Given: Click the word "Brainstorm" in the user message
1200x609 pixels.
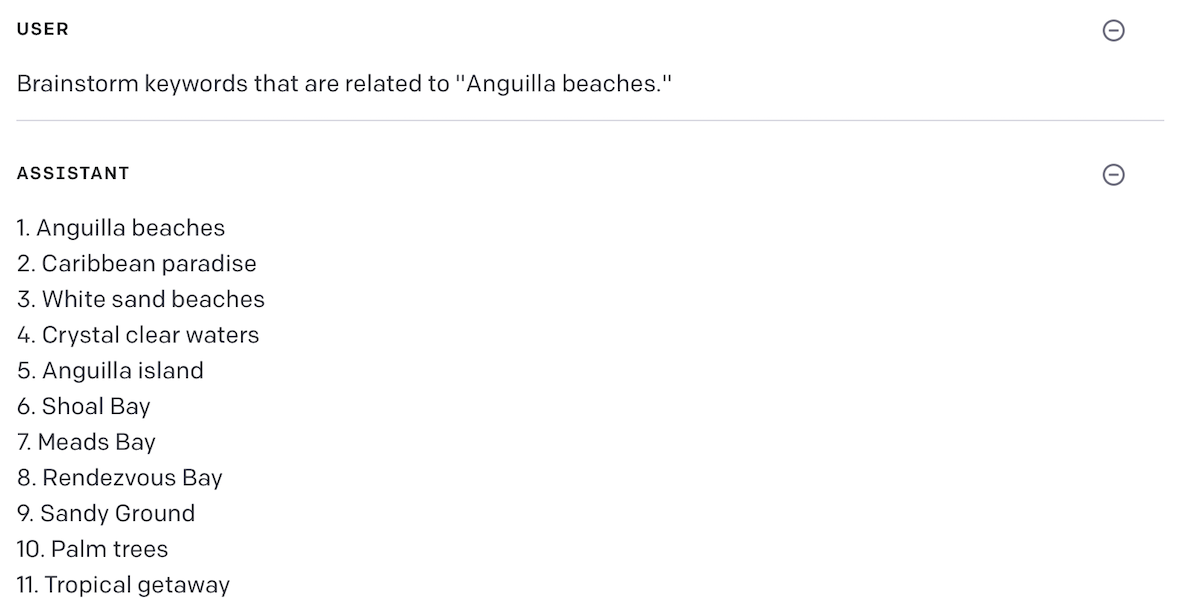Looking at the screenshot, I should [76, 84].
